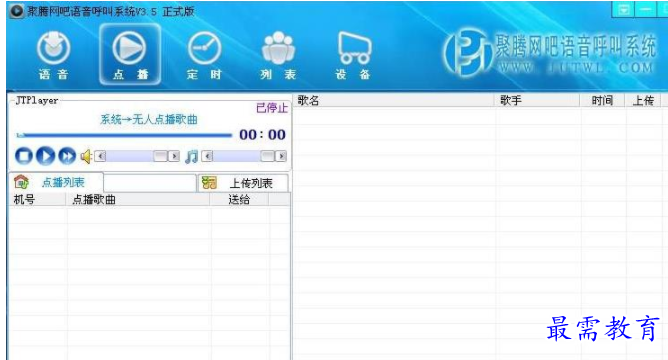Open the 列表 list section
668x360 pixels.
coord(279,55)
